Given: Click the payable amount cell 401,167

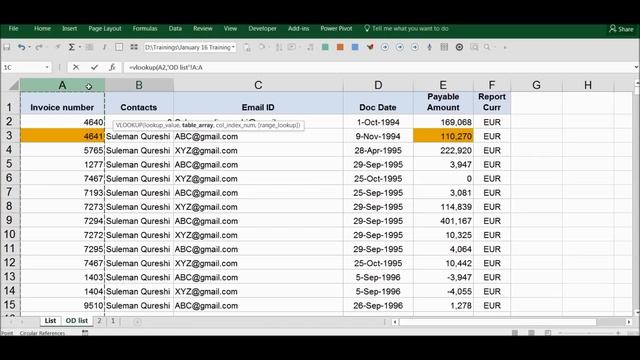Looking at the screenshot, I should 443,221.
